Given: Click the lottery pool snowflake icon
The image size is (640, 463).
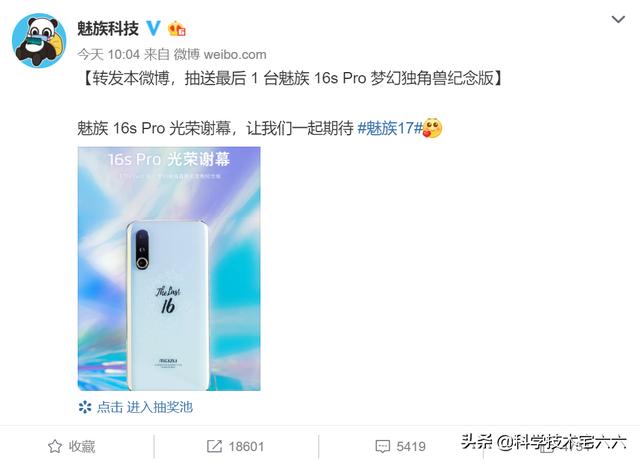Looking at the screenshot, I should pyautogui.click(x=85, y=407).
